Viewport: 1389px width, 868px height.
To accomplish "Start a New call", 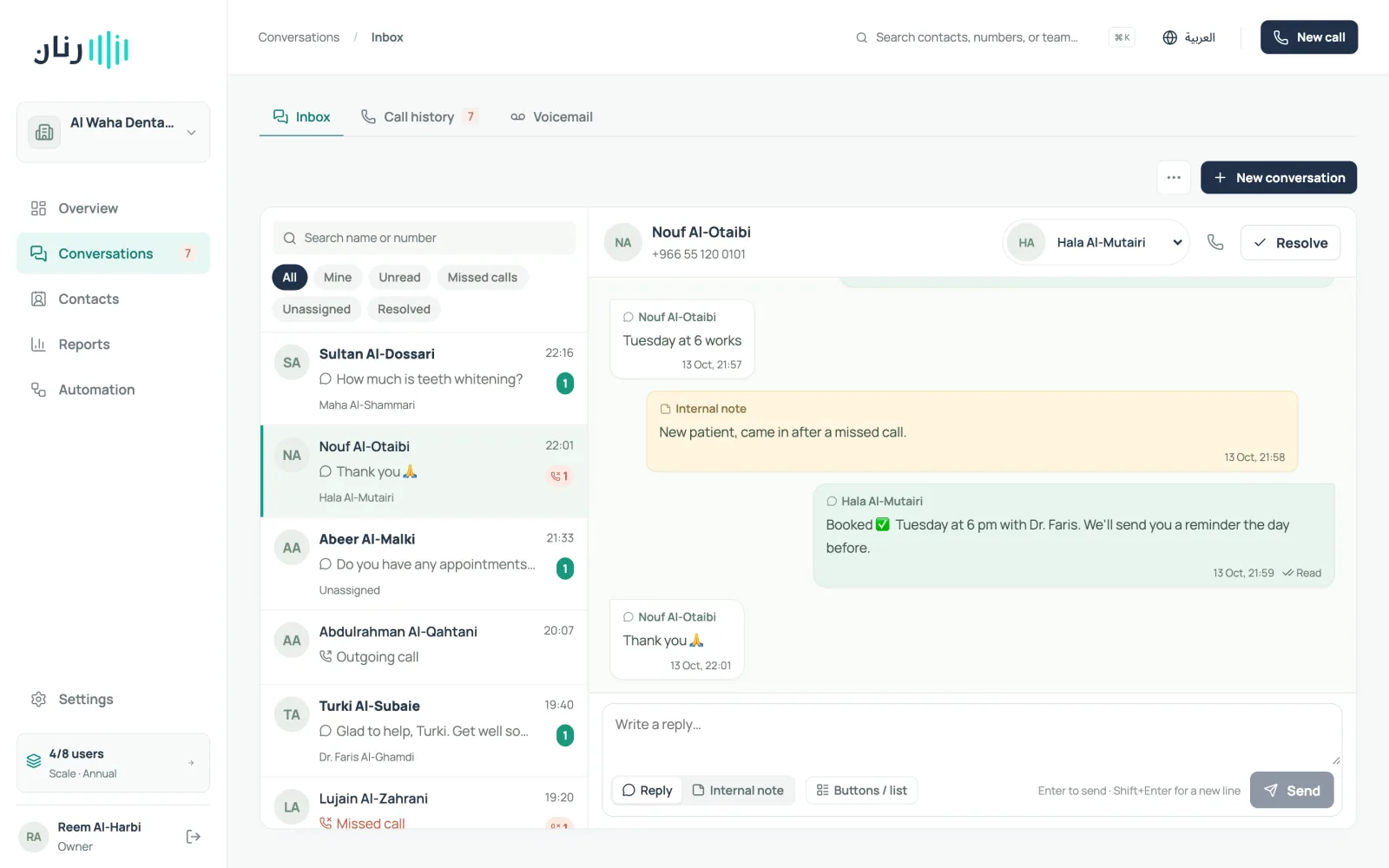I will click(1309, 37).
